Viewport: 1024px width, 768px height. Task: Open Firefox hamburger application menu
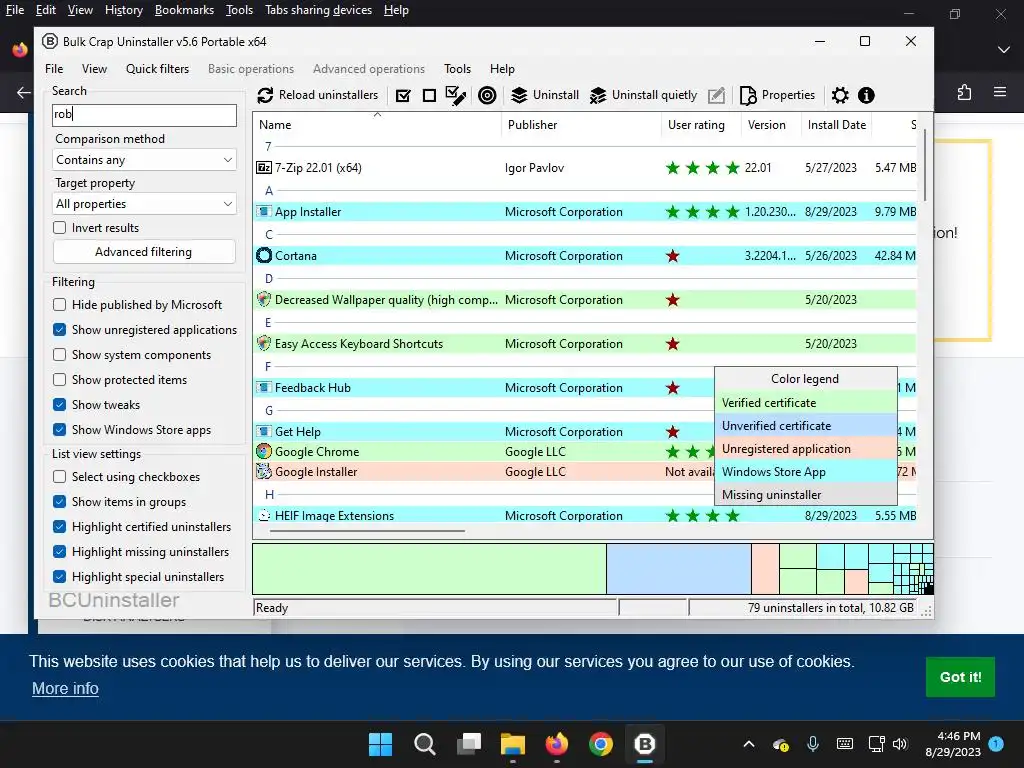click(x=1000, y=91)
